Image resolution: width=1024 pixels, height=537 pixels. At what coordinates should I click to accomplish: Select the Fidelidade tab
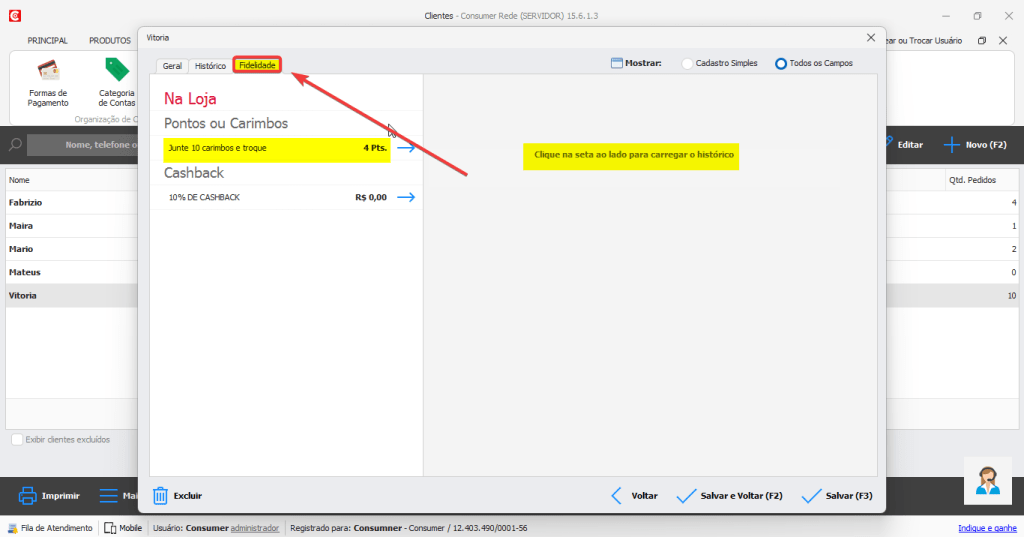257,65
